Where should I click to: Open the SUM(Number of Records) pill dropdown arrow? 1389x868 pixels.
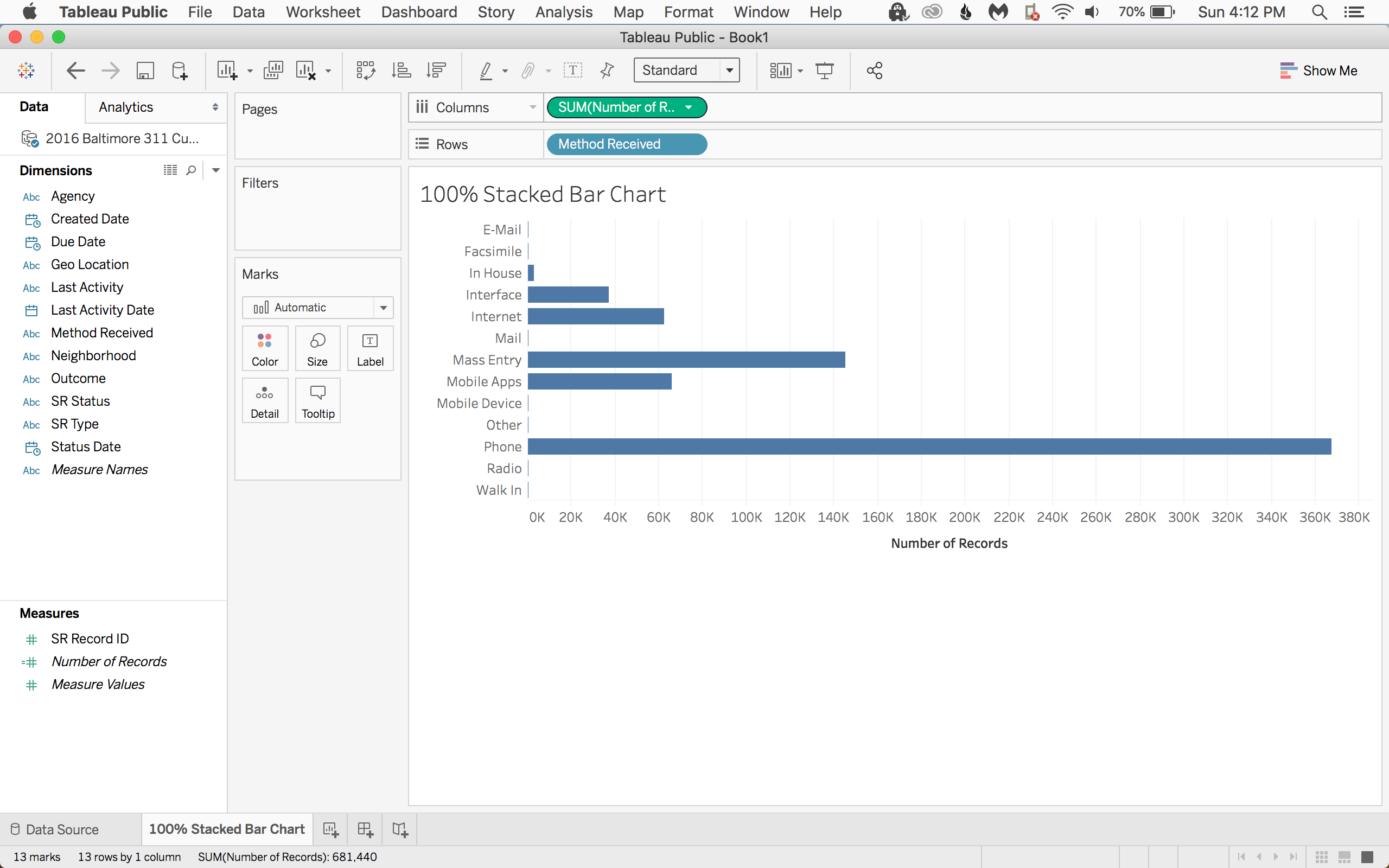[x=688, y=107]
